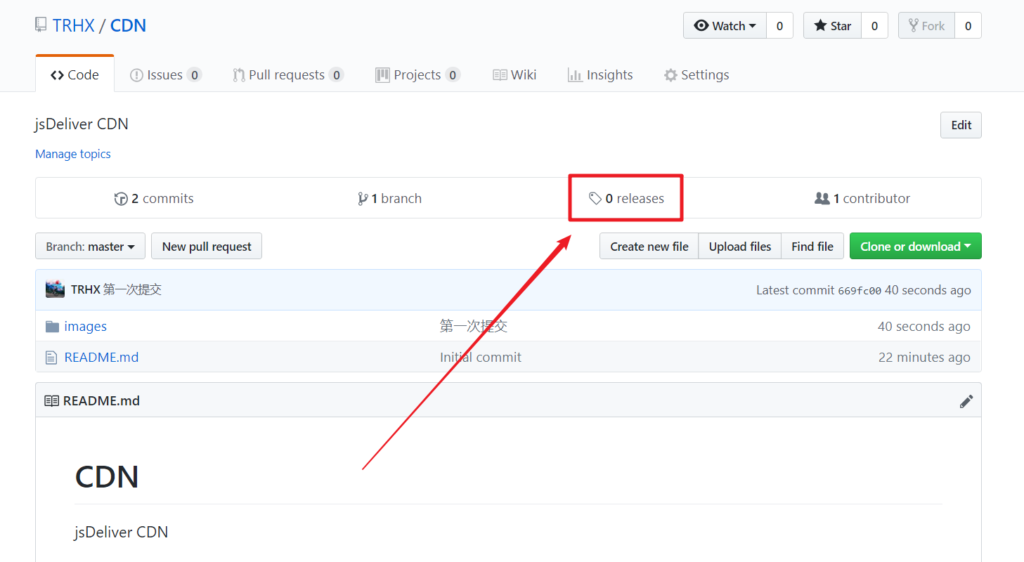Screen dimensions: 1024x562
Task: Click the Settings gear icon
Action: click(x=671, y=75)
